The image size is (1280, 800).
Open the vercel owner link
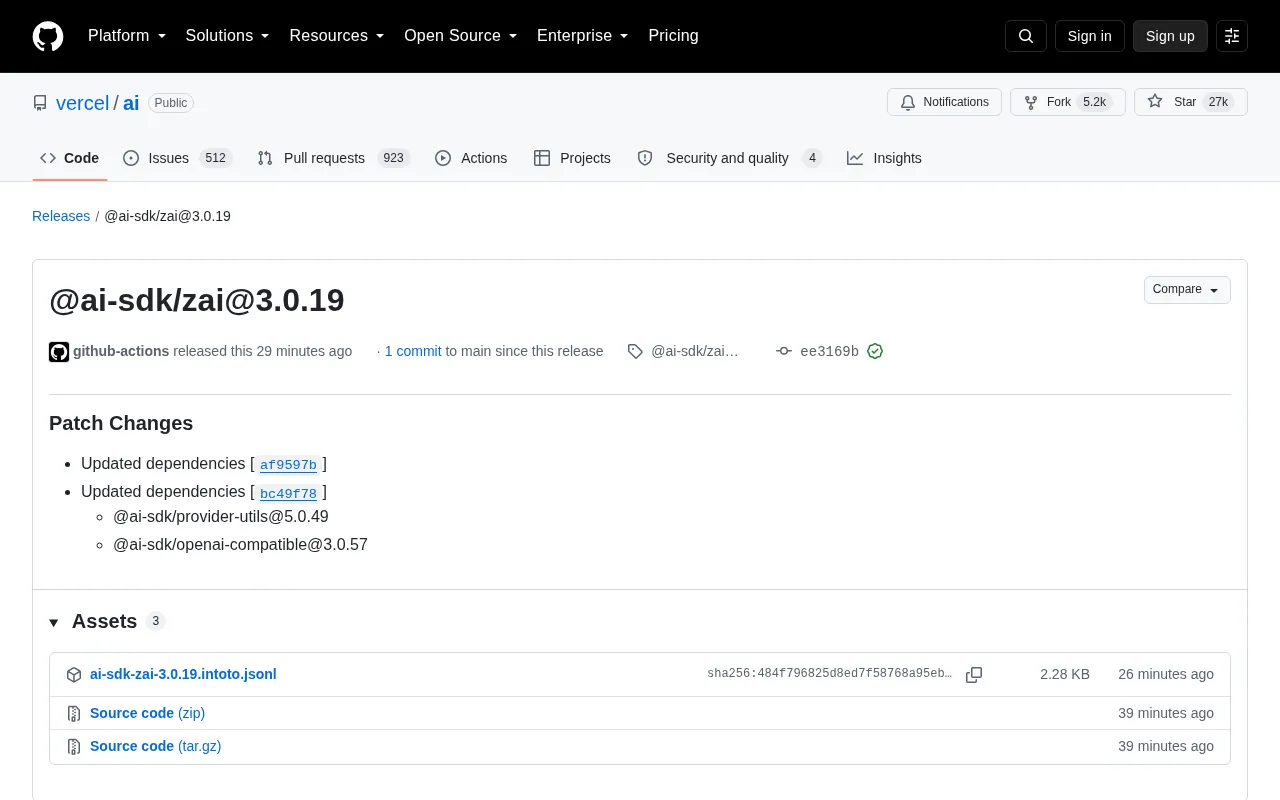click(82, 103)
